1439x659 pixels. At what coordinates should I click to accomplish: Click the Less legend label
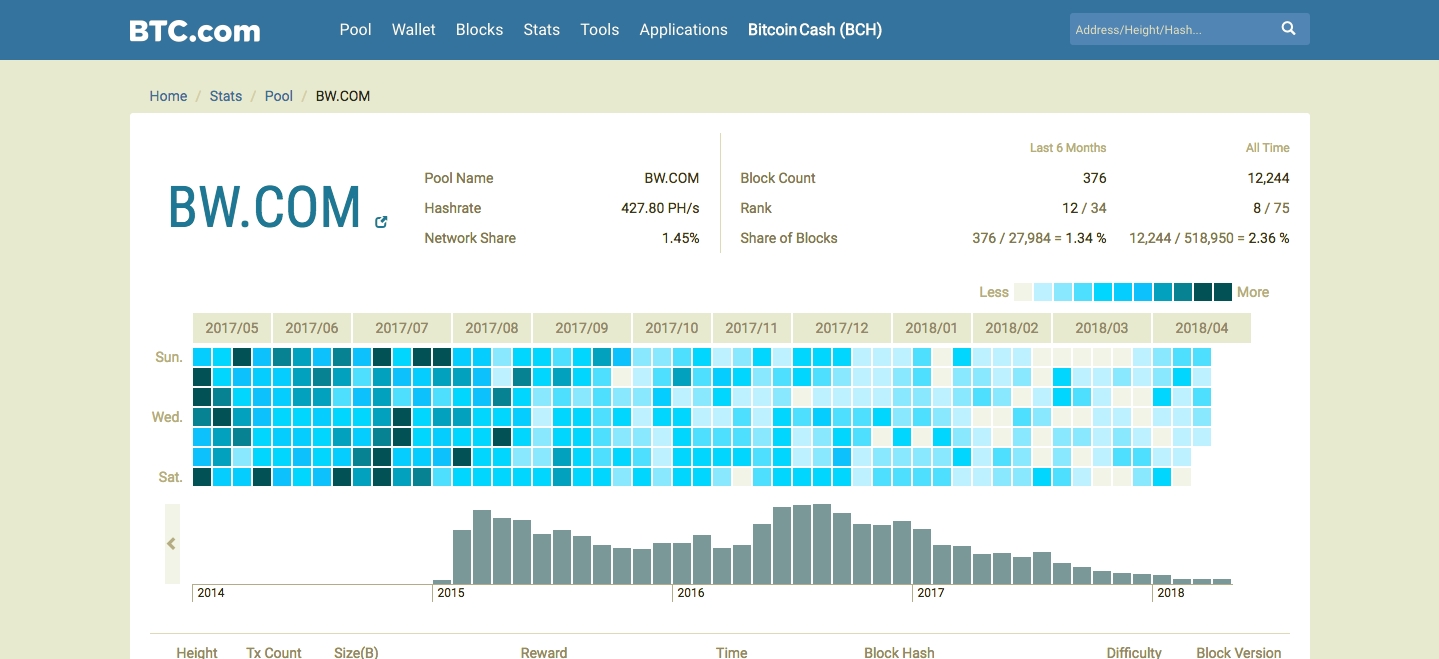pos(994,292)
